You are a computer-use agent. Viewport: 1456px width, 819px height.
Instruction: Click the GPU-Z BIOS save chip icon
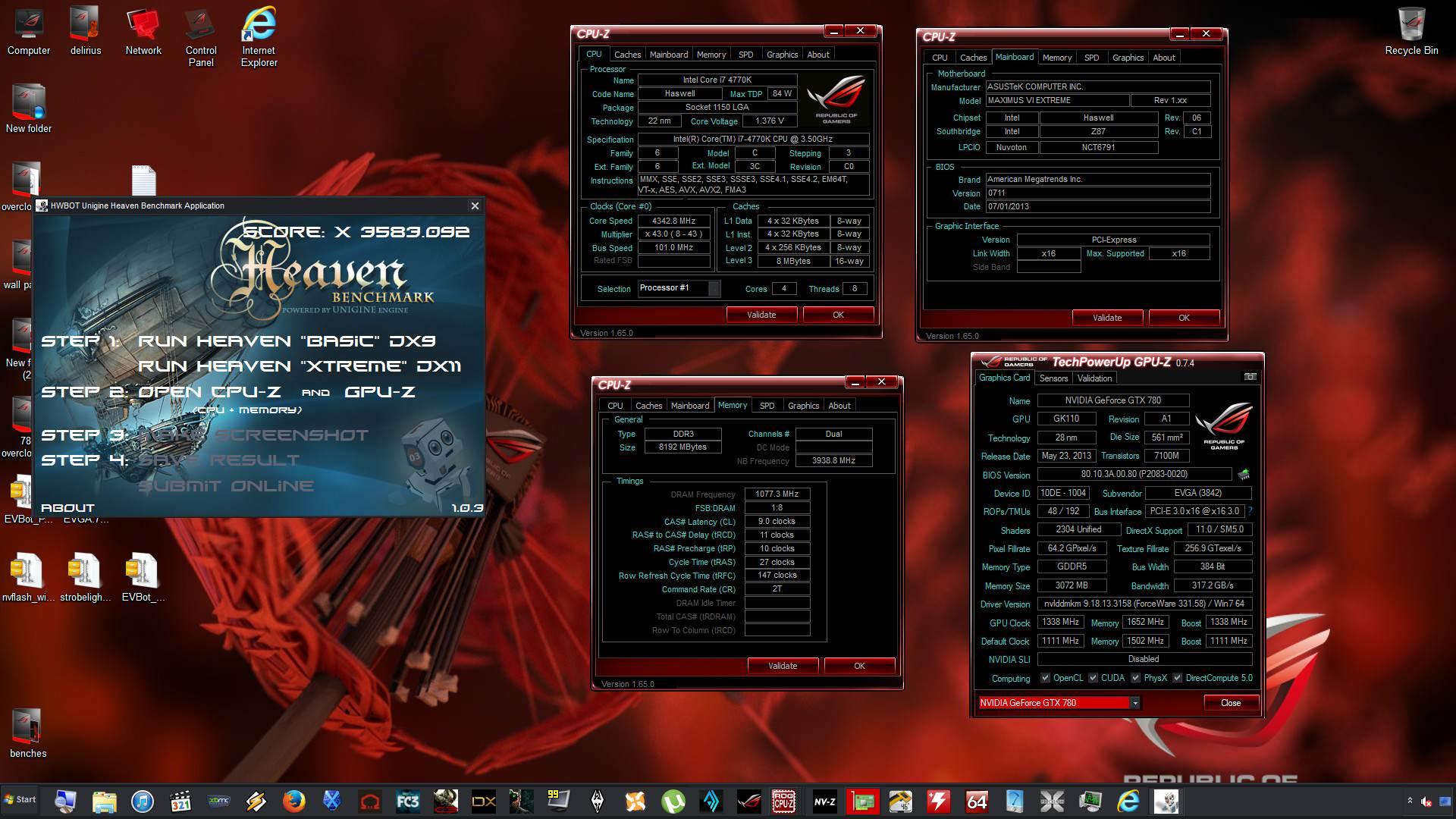tap(1244, 475)
